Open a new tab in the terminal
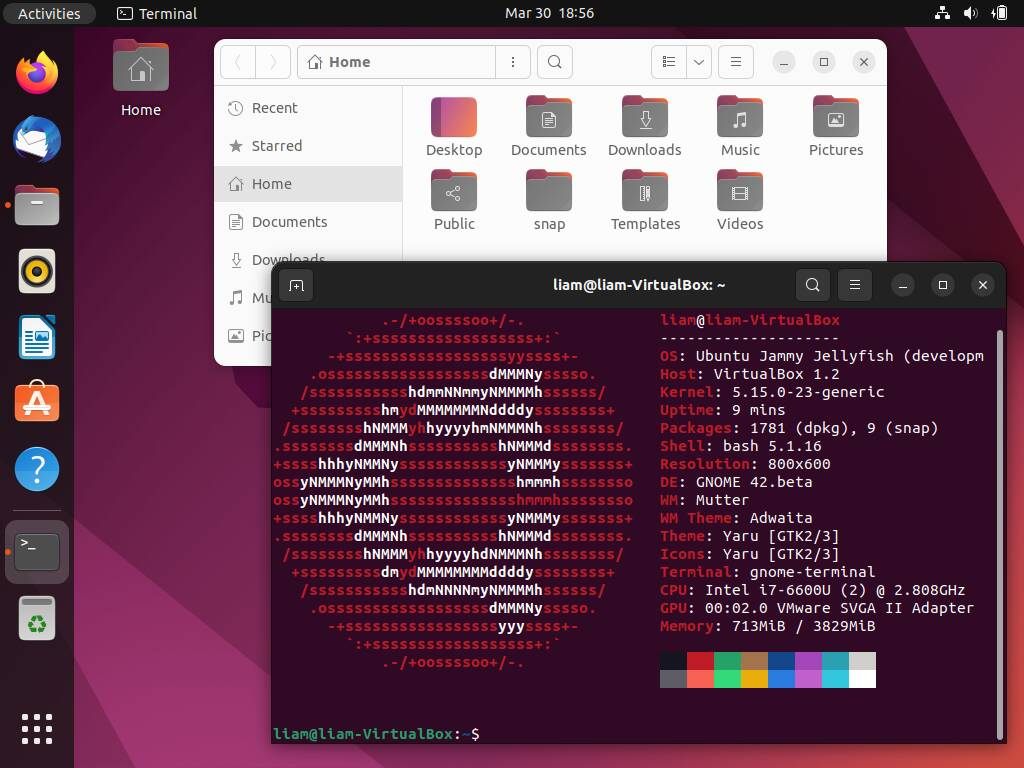This screenshot has width=1024, height=768. pyautogui.click(x=296, y=285)
